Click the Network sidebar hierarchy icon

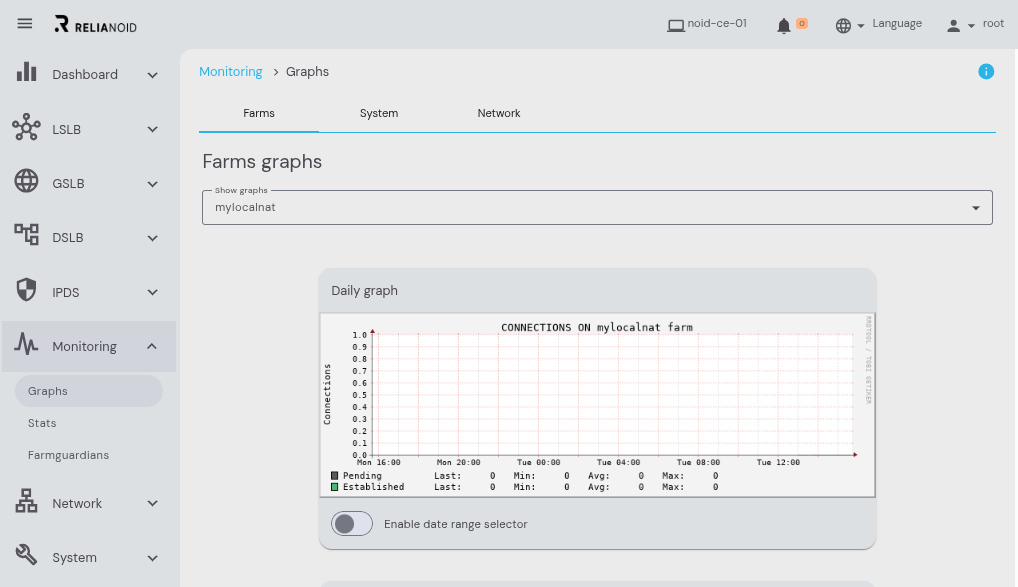point(27,501)
